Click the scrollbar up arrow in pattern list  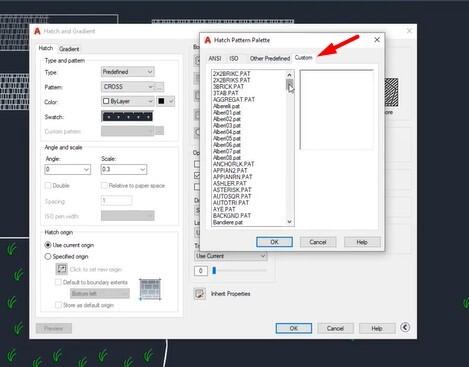(x=289, y=75)
